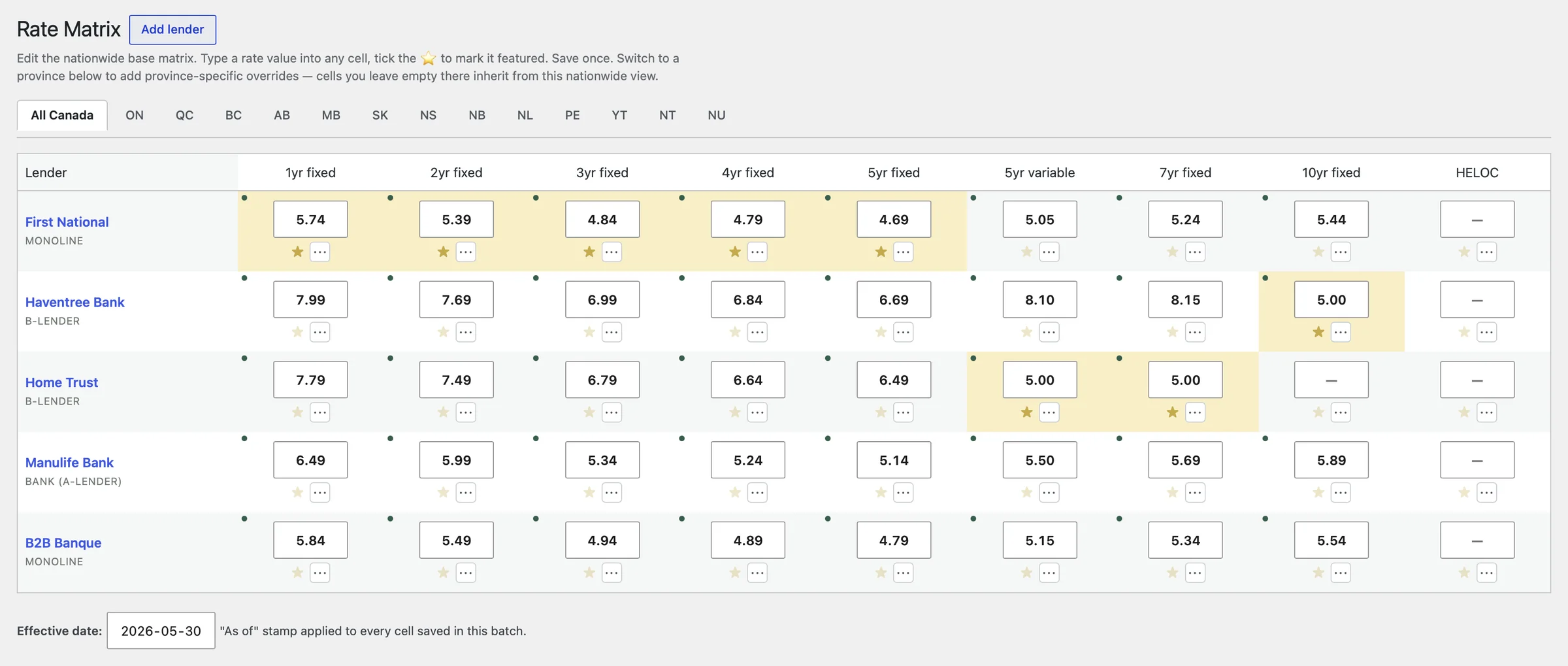Open more options for Home Trust 1yr fixed
Viewport: 1568px width, 666px height.
pyautogui.click(x=319, y=412)
